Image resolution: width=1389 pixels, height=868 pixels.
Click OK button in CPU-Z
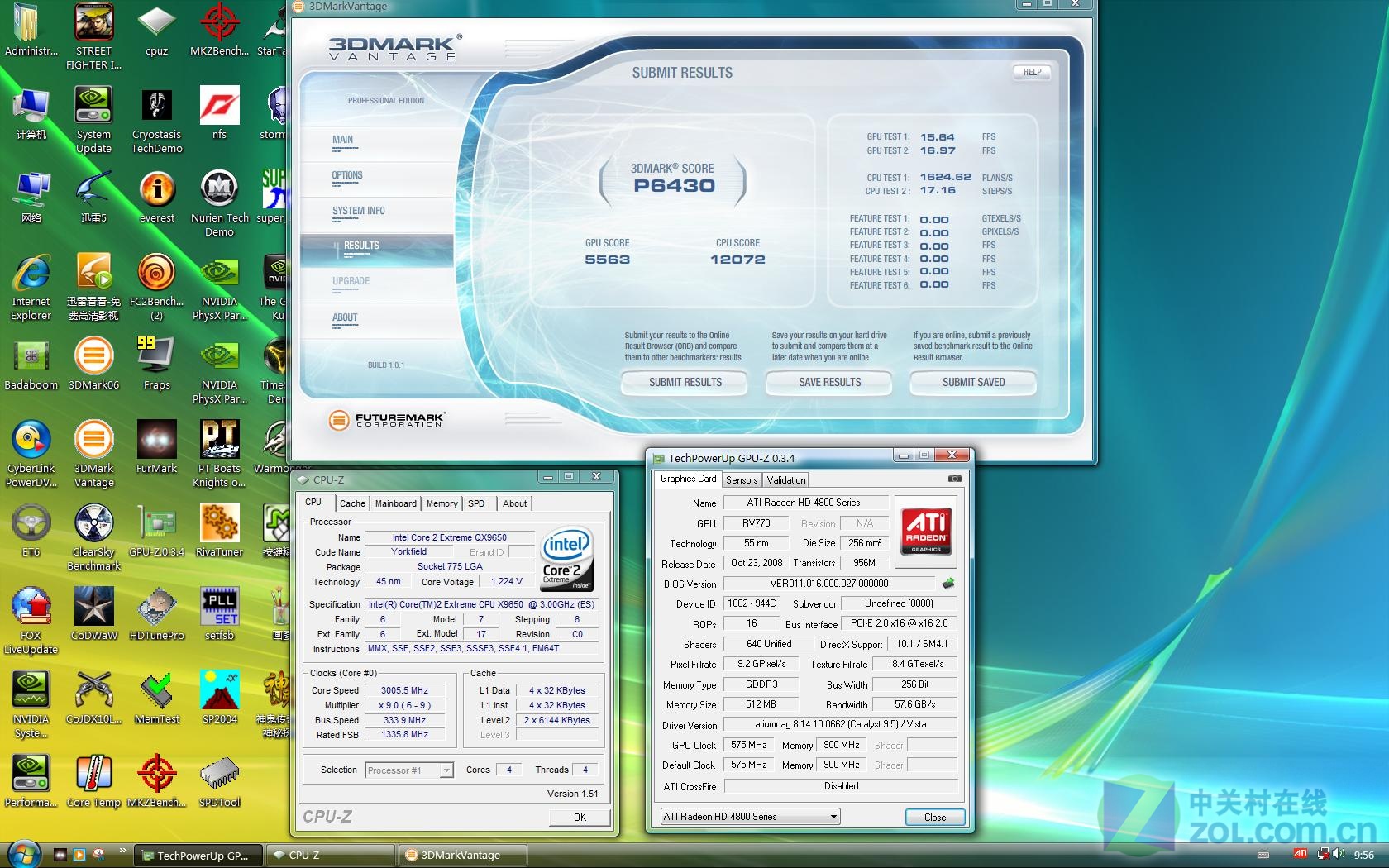(x=580, y=818)
